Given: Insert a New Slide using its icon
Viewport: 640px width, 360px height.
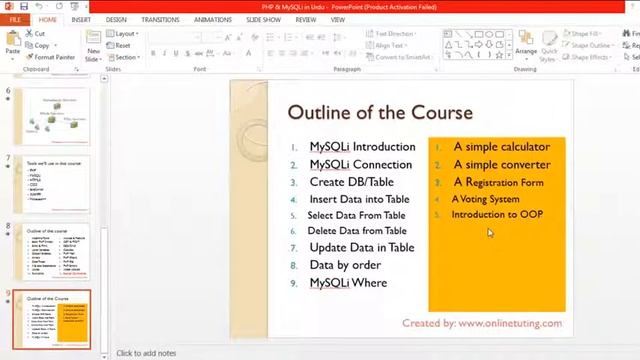Looking at the screenshot, I should 93,38.
